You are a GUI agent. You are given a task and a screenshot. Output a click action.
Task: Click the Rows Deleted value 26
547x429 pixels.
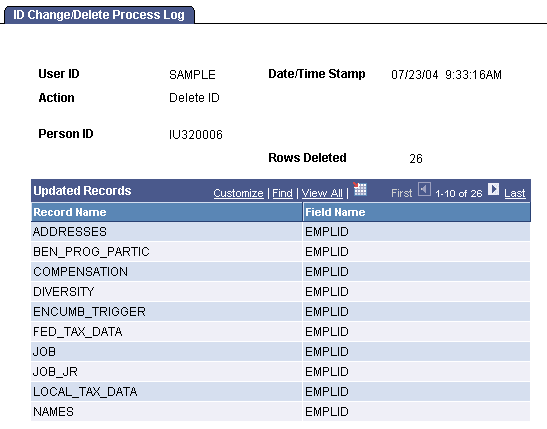416,159
